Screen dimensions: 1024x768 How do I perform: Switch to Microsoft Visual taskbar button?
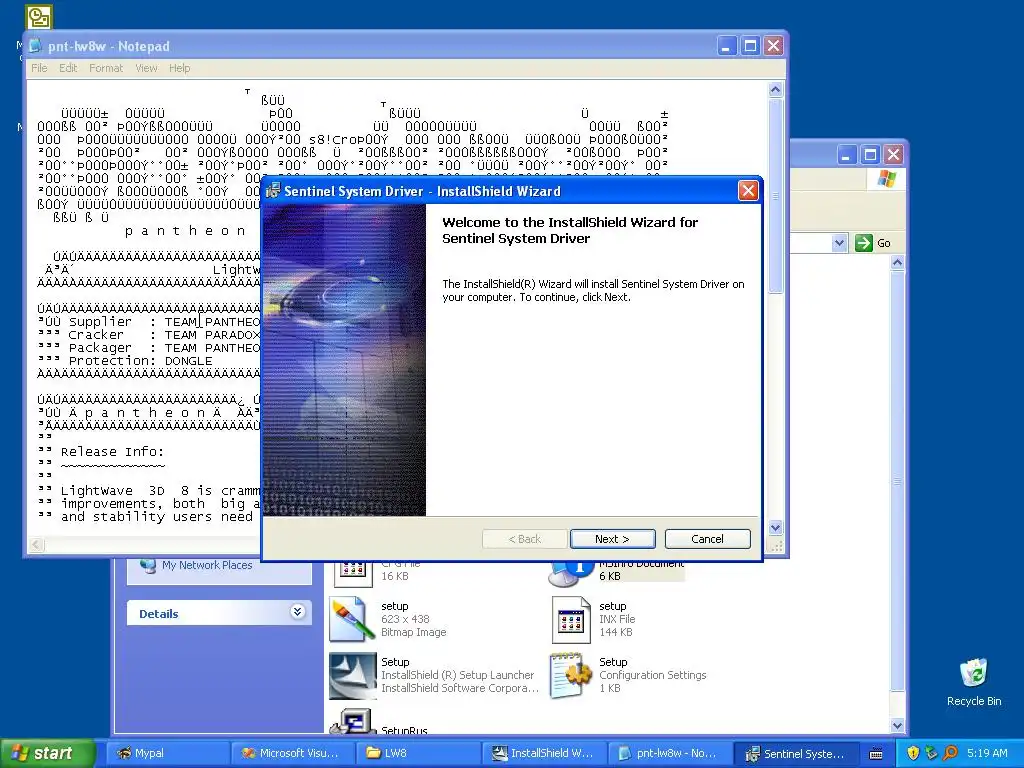[x=293, y=753]
